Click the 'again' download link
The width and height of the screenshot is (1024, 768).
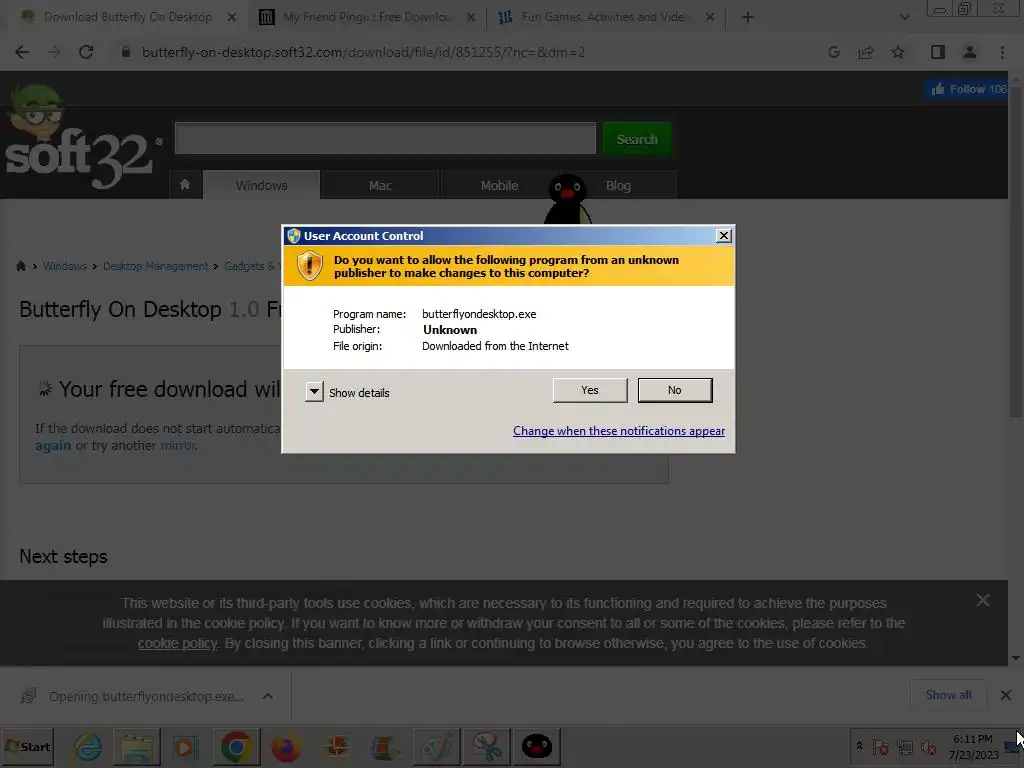53,445
